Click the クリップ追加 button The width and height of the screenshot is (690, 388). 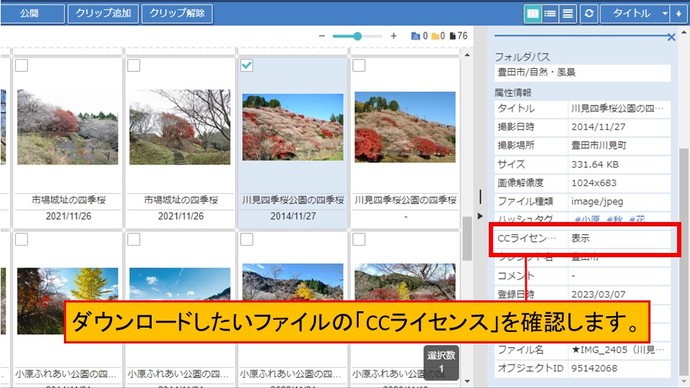tap(103, 14)
